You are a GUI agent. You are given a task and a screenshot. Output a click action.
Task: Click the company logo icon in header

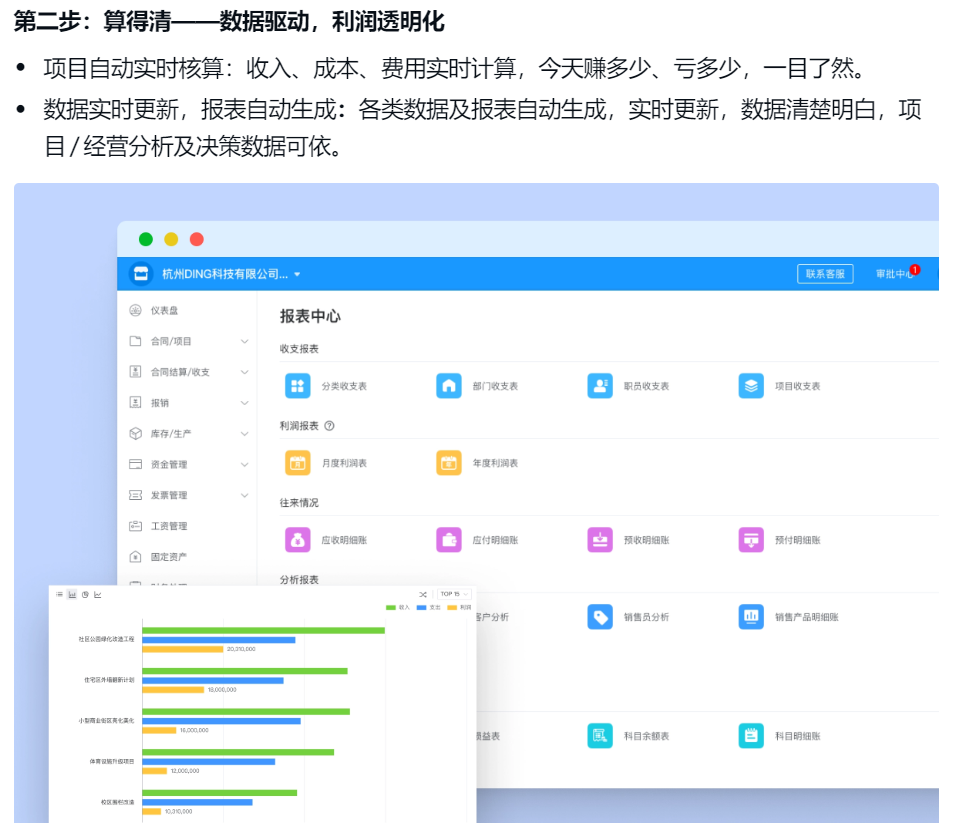141,274
